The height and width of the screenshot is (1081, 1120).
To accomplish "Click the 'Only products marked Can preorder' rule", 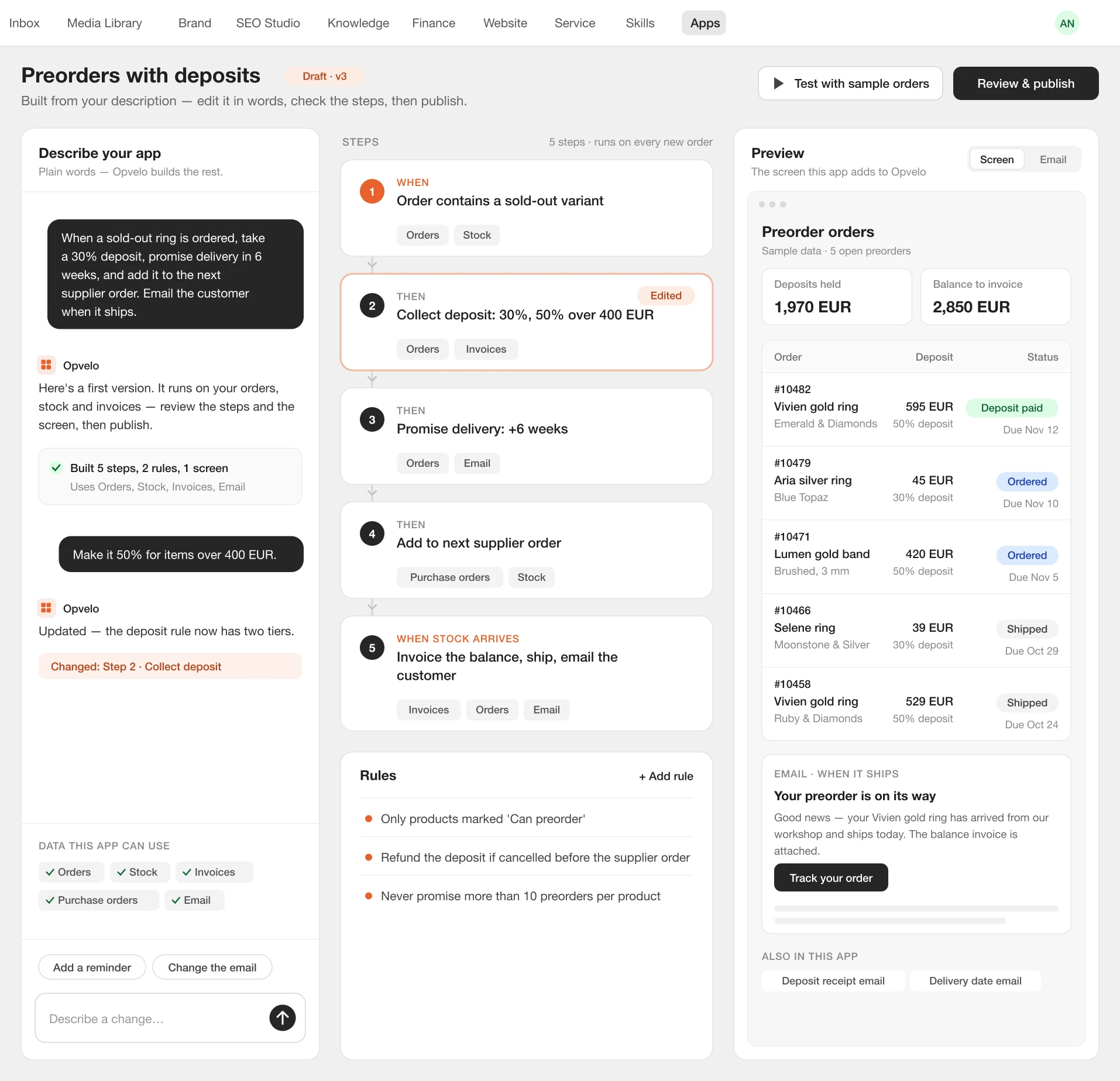I will click(x=526, y=819).
